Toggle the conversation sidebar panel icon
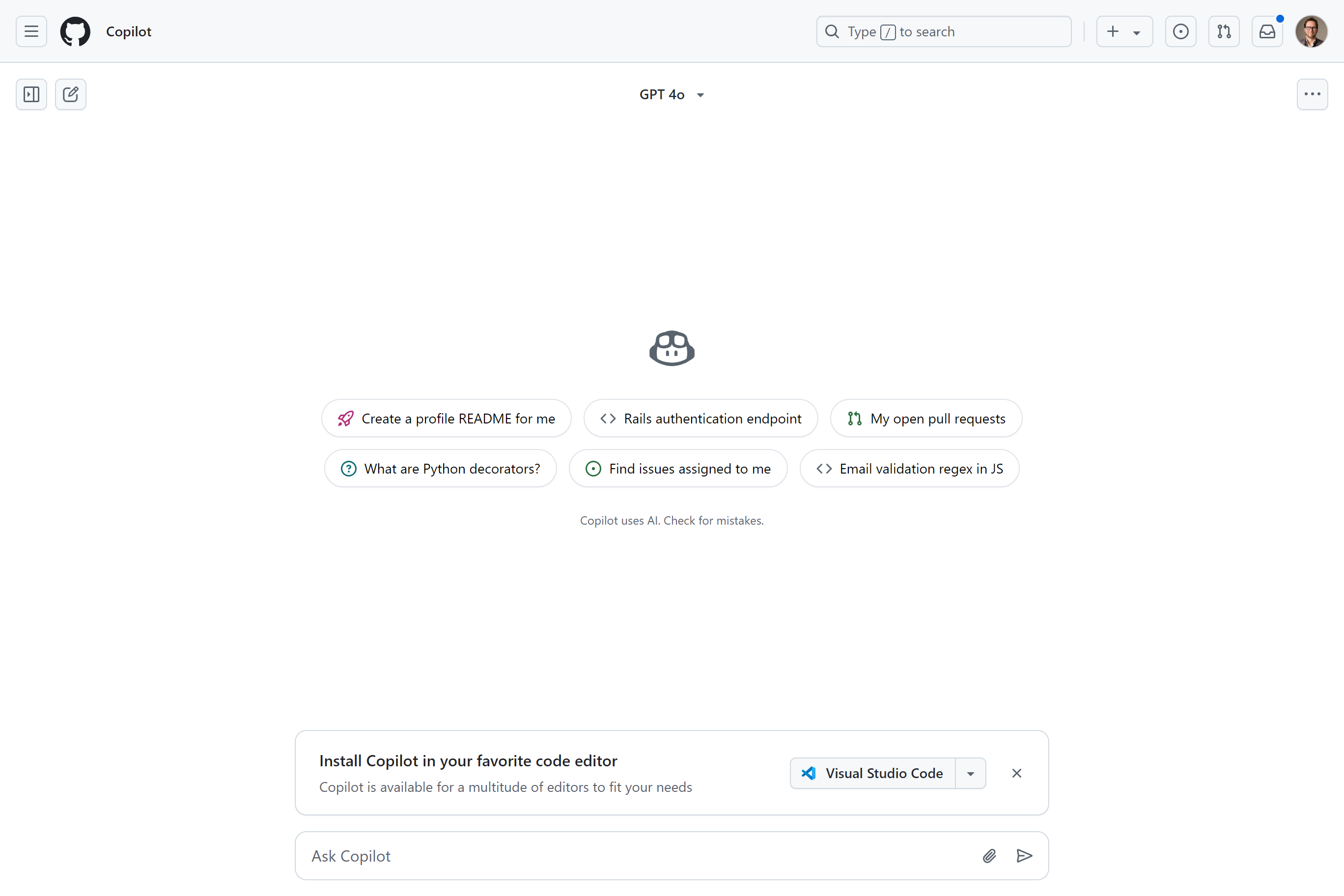Screen dimensions: 1344x896 click(31, 94)
